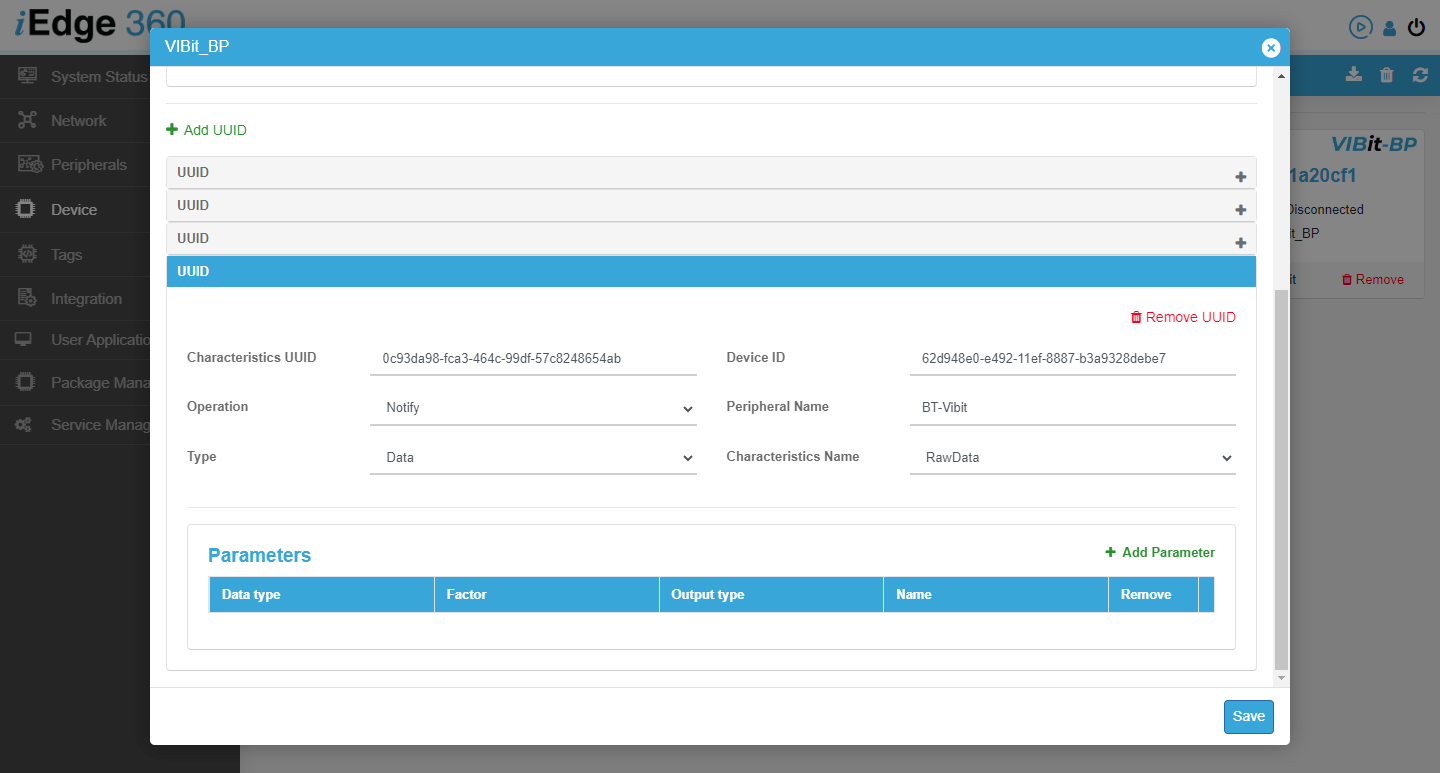Click the dialog vertical scrollbar thumb

(1282, 480)
